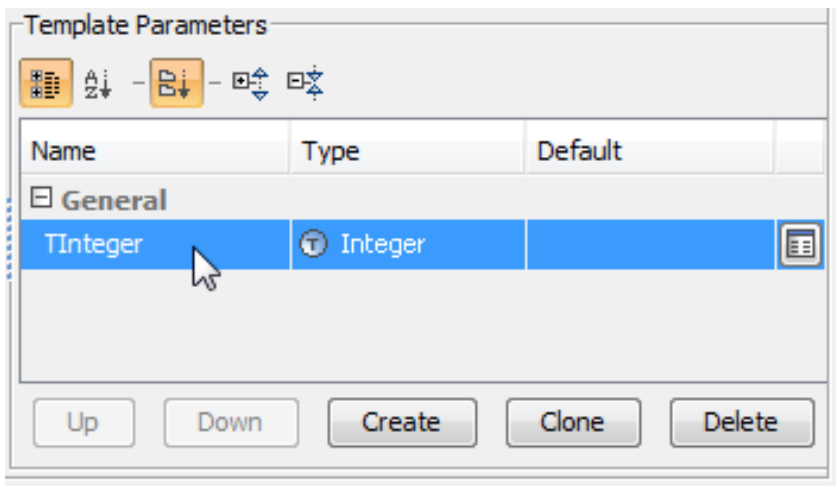Image resolution: width=838 pixels, height=492 pixels.
Task: Toggle the hierarchy sort view icon
Action: click(x=176, y=83)
